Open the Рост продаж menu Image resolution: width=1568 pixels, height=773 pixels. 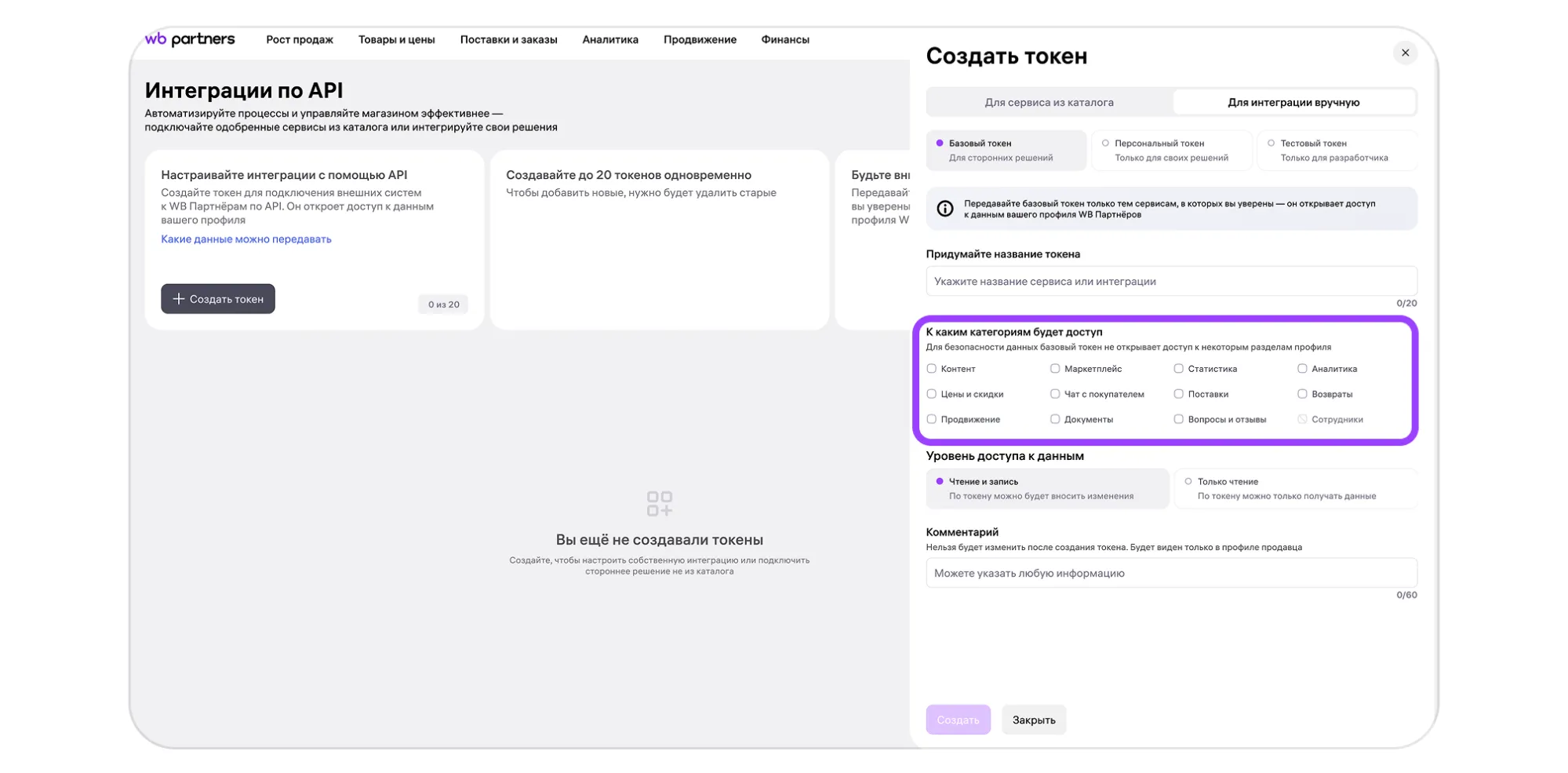(299, 40)
